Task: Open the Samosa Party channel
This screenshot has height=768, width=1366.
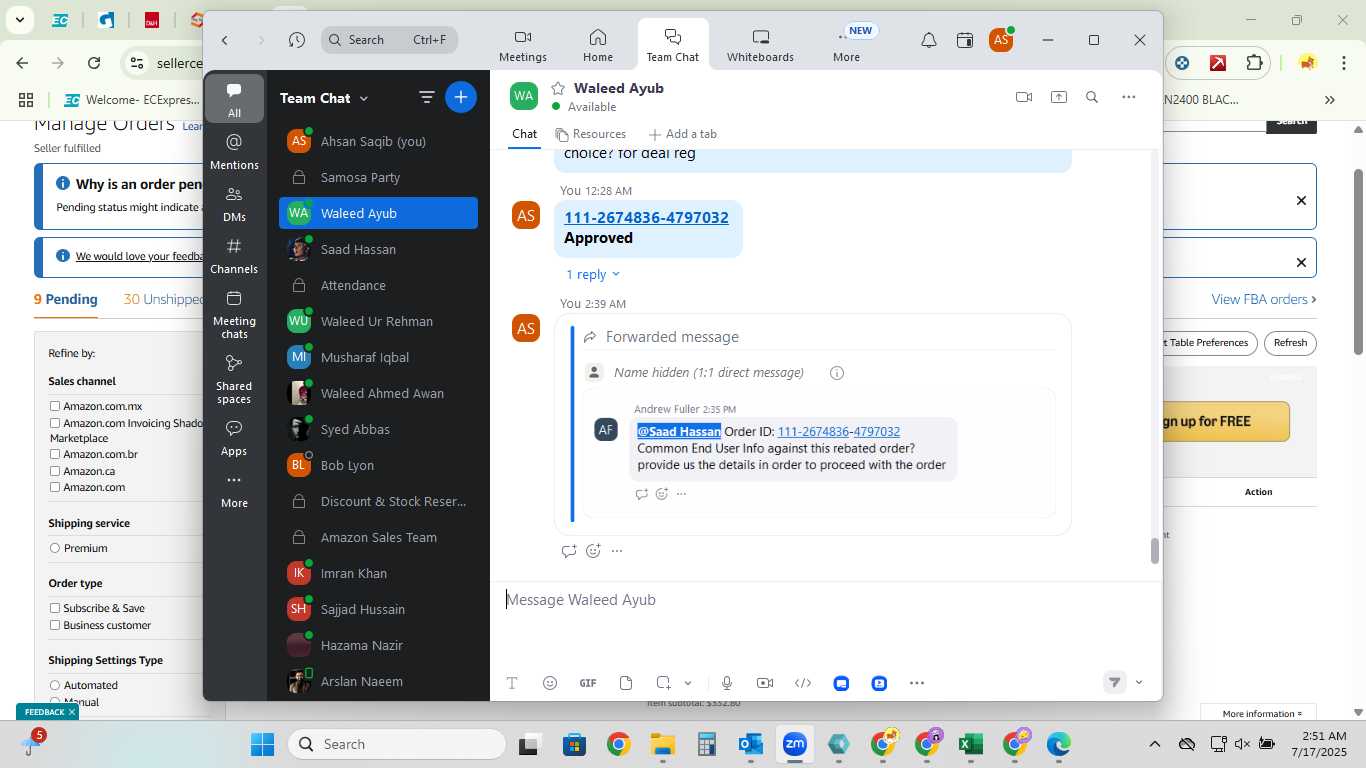Action: click(x=378, y=177)
